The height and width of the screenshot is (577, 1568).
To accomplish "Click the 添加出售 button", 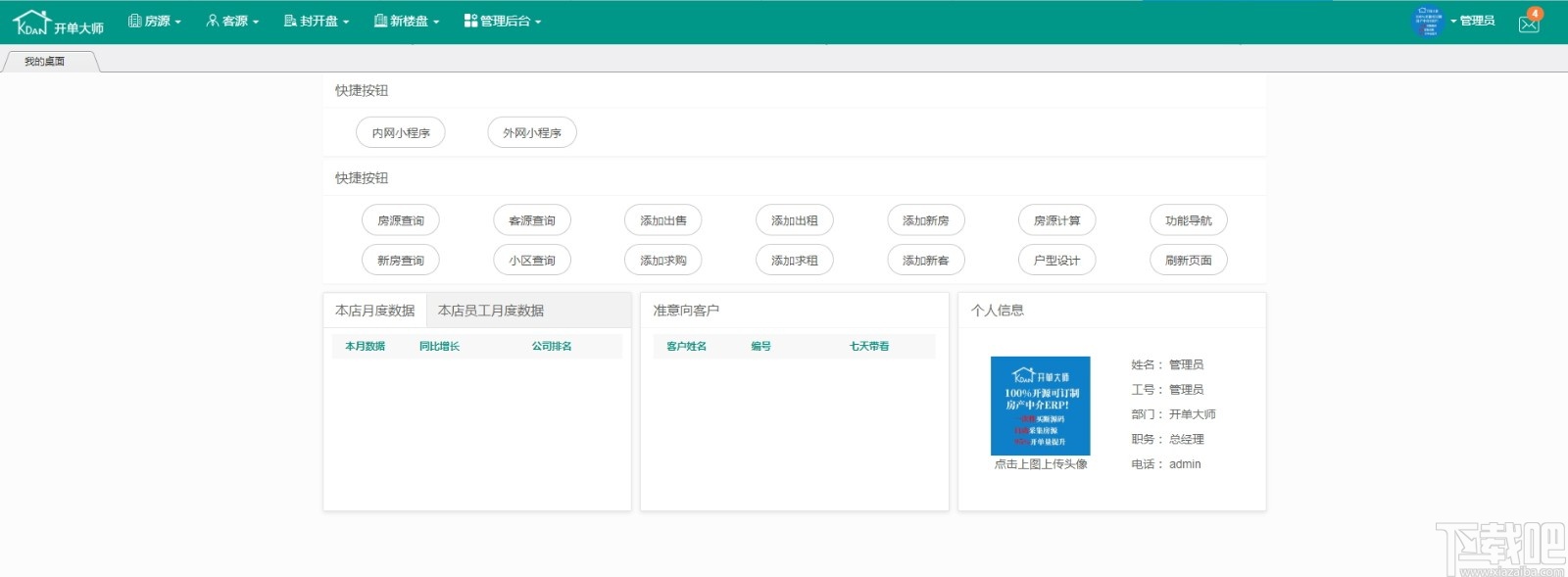I will [663, 220].
